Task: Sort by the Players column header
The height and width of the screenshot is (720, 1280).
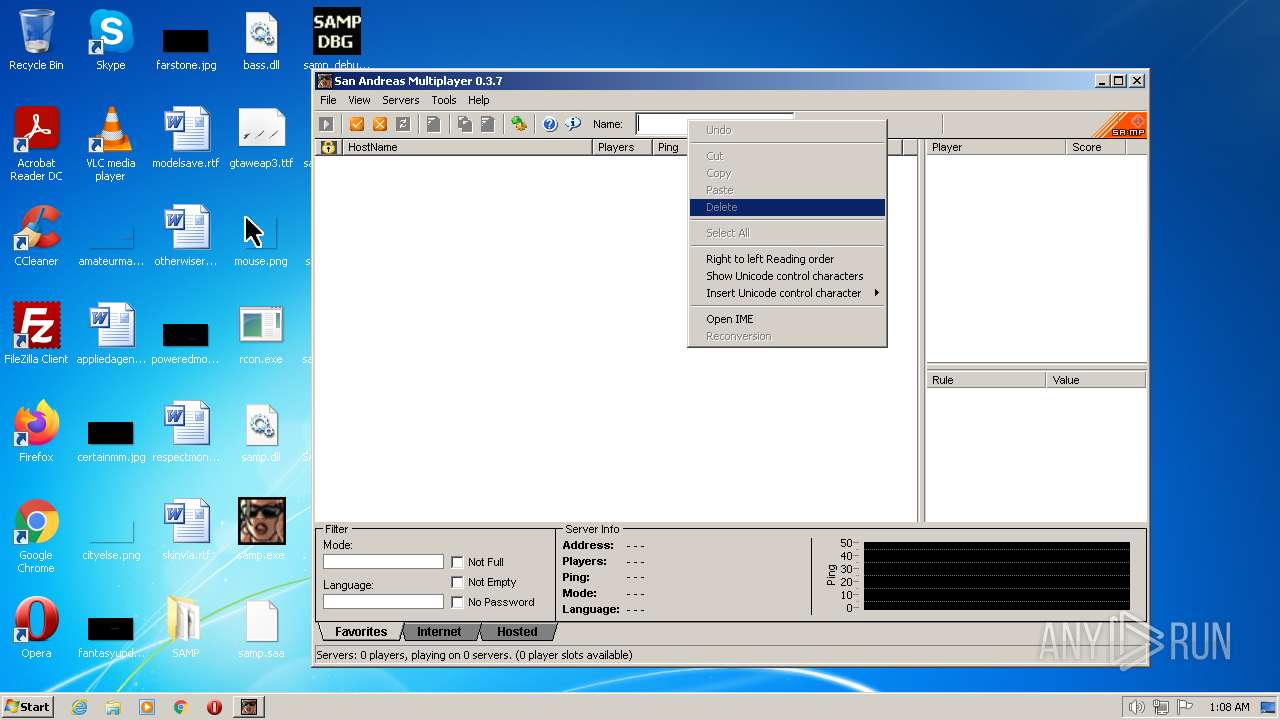Action: [622, 147]
